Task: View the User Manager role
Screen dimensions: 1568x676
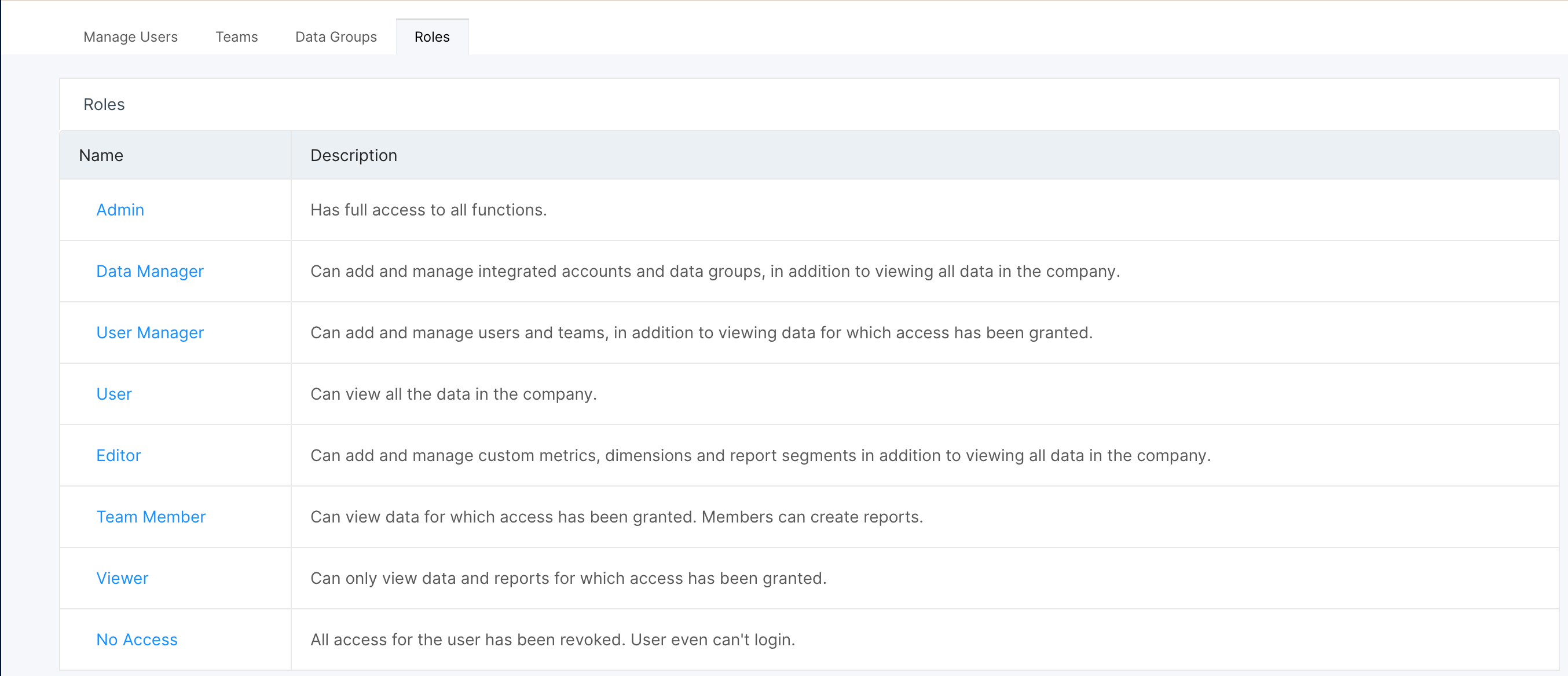Action: point(150,333)
